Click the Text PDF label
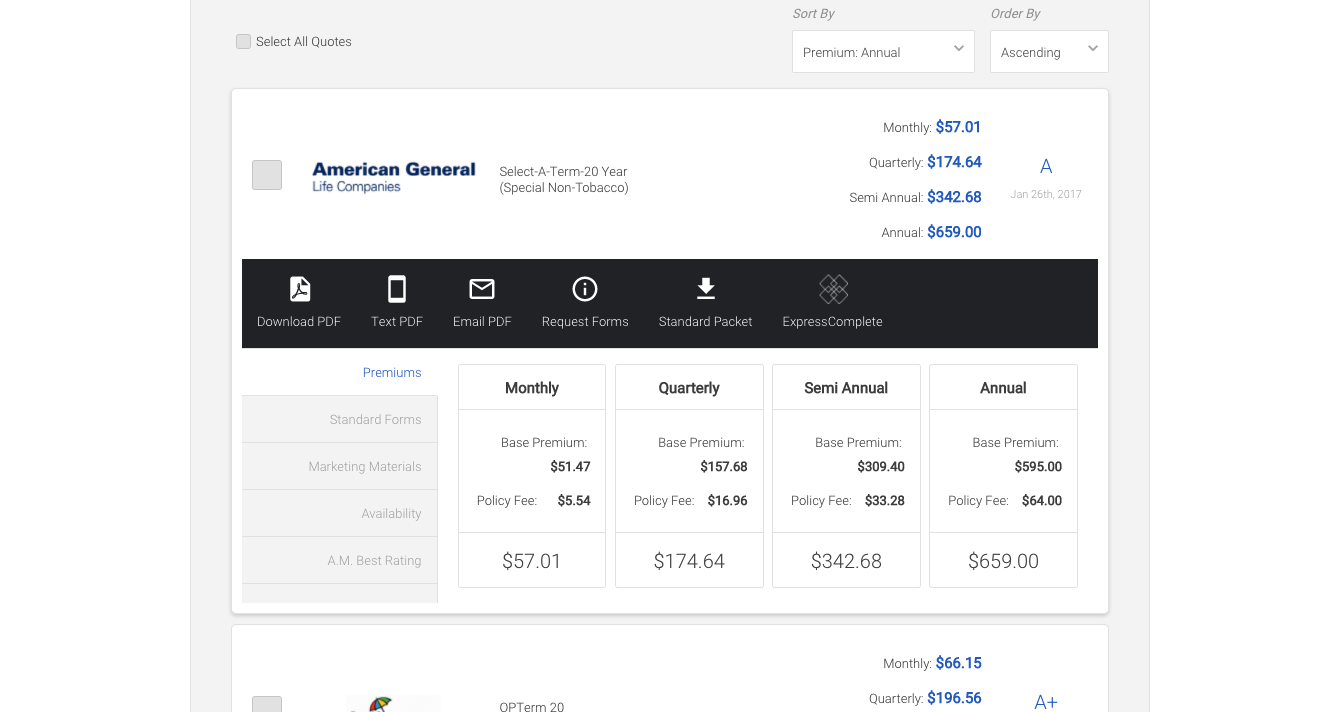 tap(397, 322)
